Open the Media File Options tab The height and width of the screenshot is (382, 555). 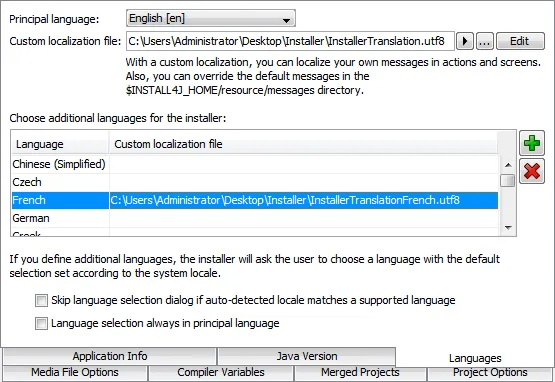click(x=75, y=373)
